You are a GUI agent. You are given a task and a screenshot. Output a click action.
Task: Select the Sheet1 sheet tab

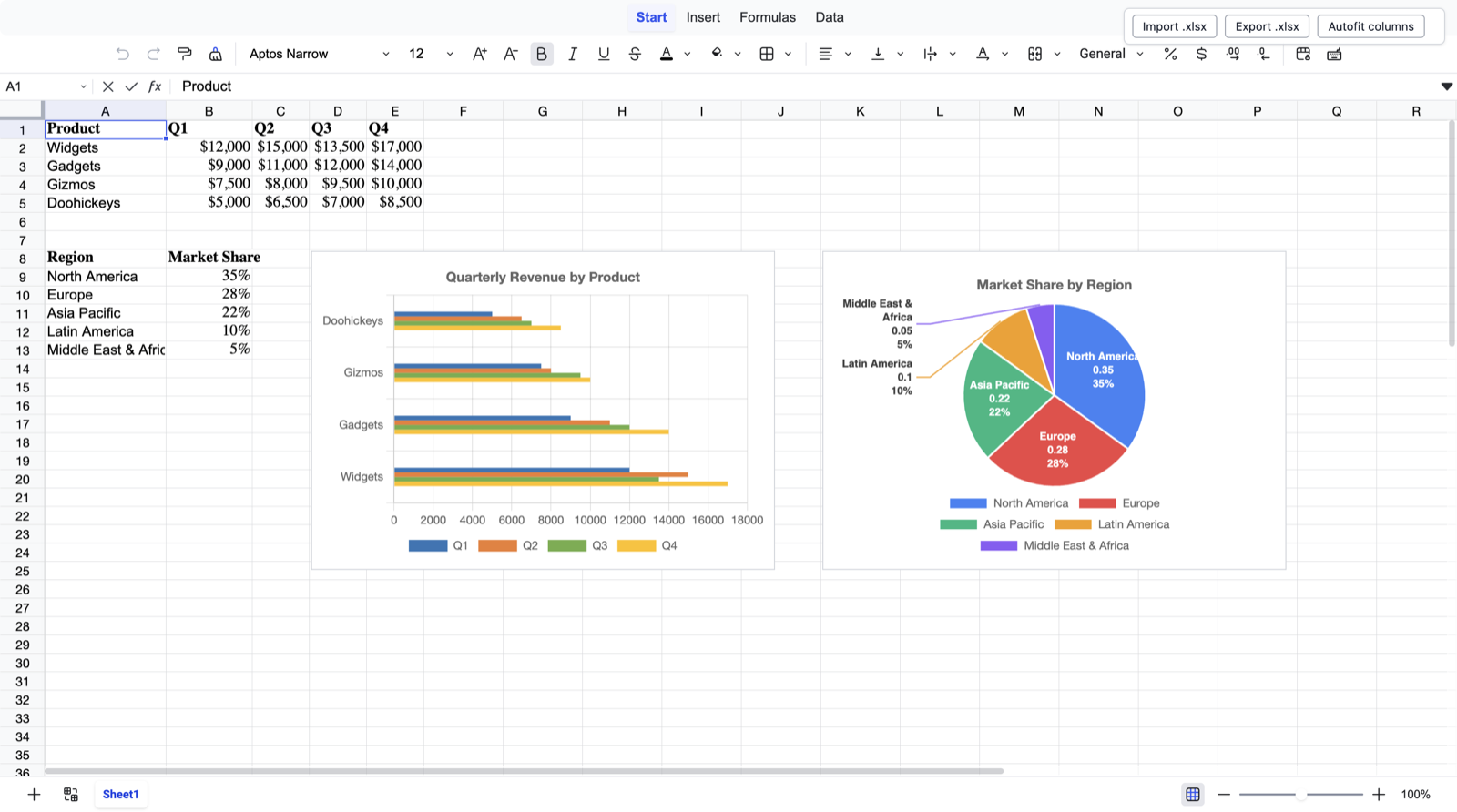120,795
